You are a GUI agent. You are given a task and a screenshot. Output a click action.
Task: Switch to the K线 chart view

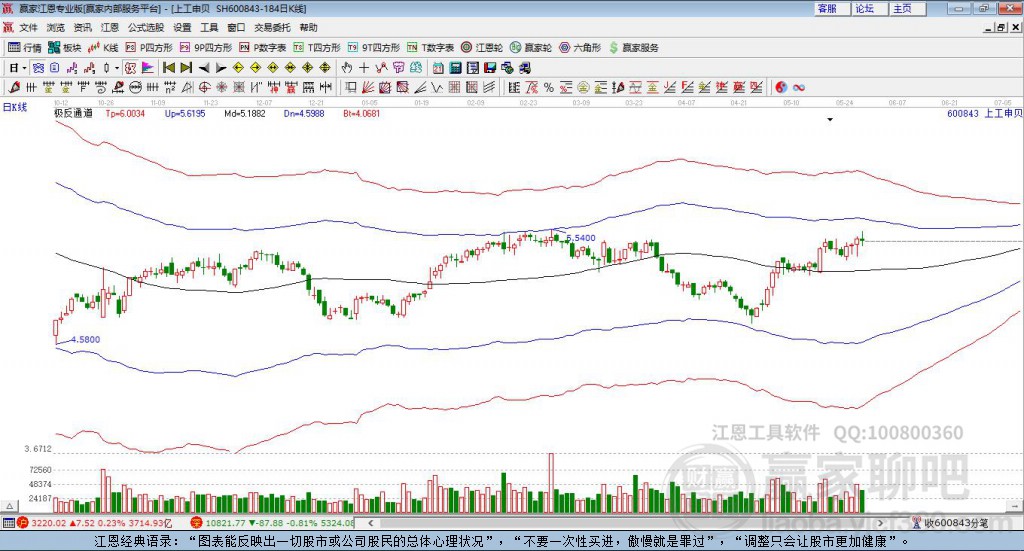coord(103,48)
